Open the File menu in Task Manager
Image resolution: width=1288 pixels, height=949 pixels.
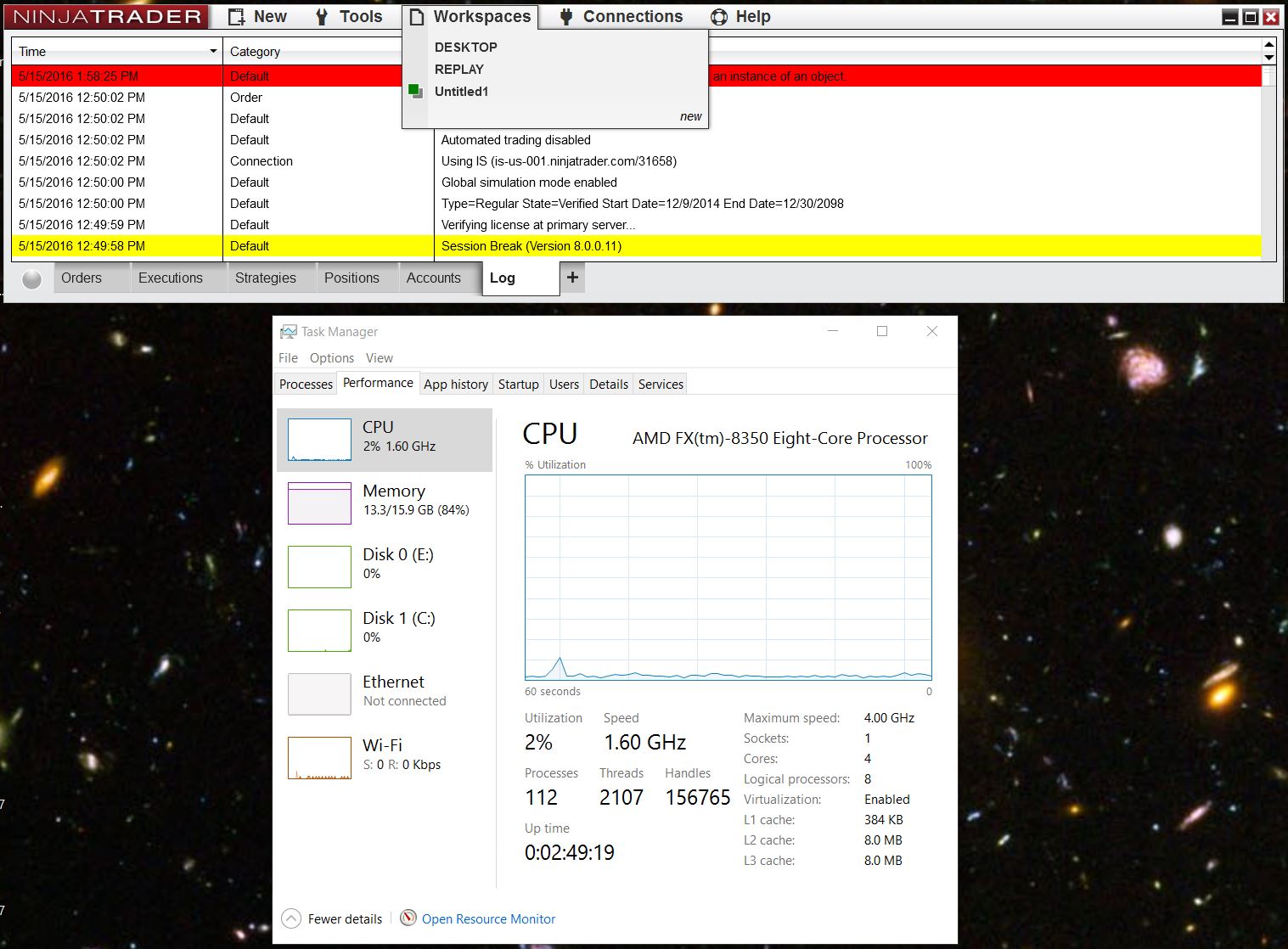[x=289, y=358]
